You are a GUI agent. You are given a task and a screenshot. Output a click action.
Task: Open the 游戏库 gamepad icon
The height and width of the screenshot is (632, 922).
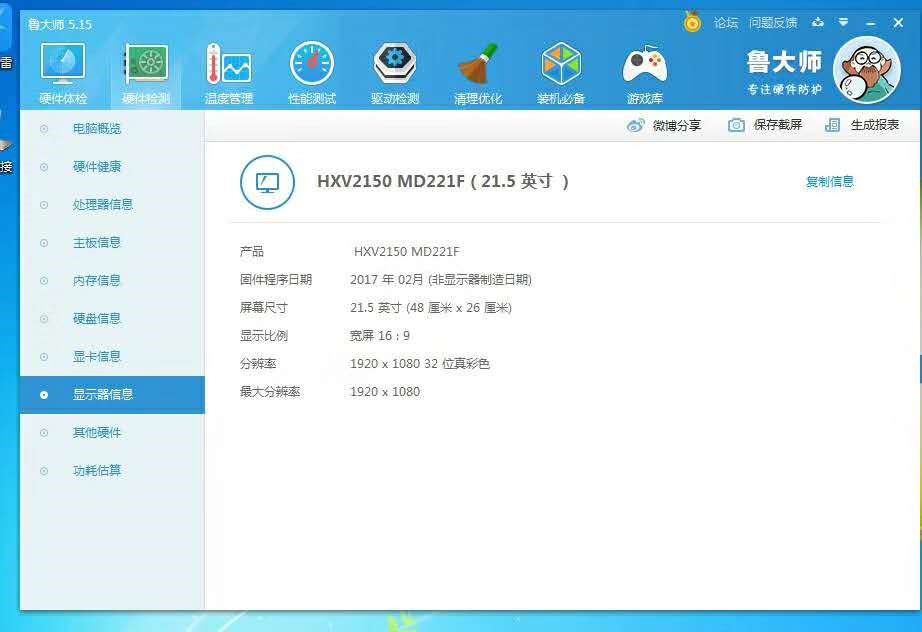pos(644,65)
